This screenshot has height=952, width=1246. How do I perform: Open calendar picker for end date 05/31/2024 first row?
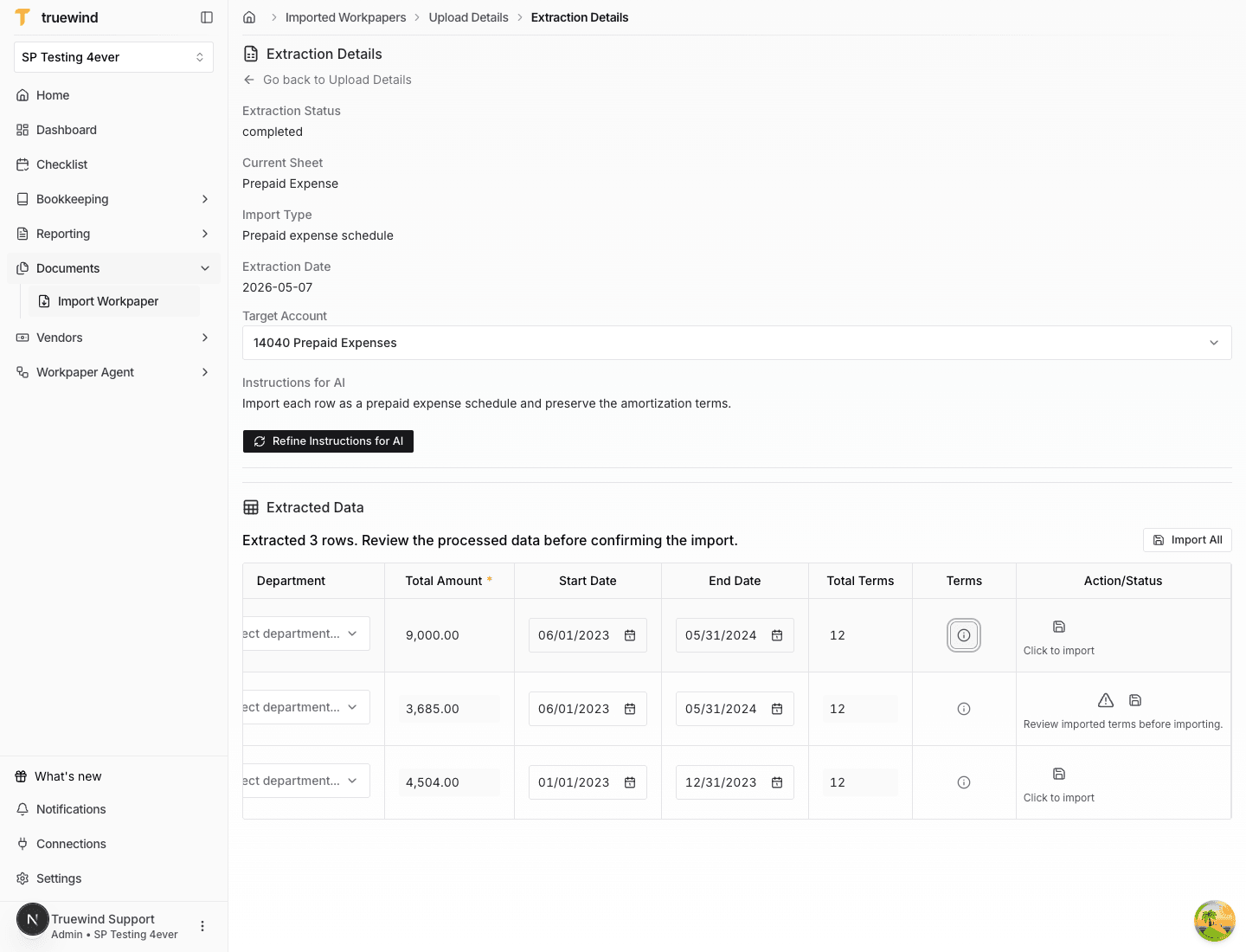click(x=777, y=635)
